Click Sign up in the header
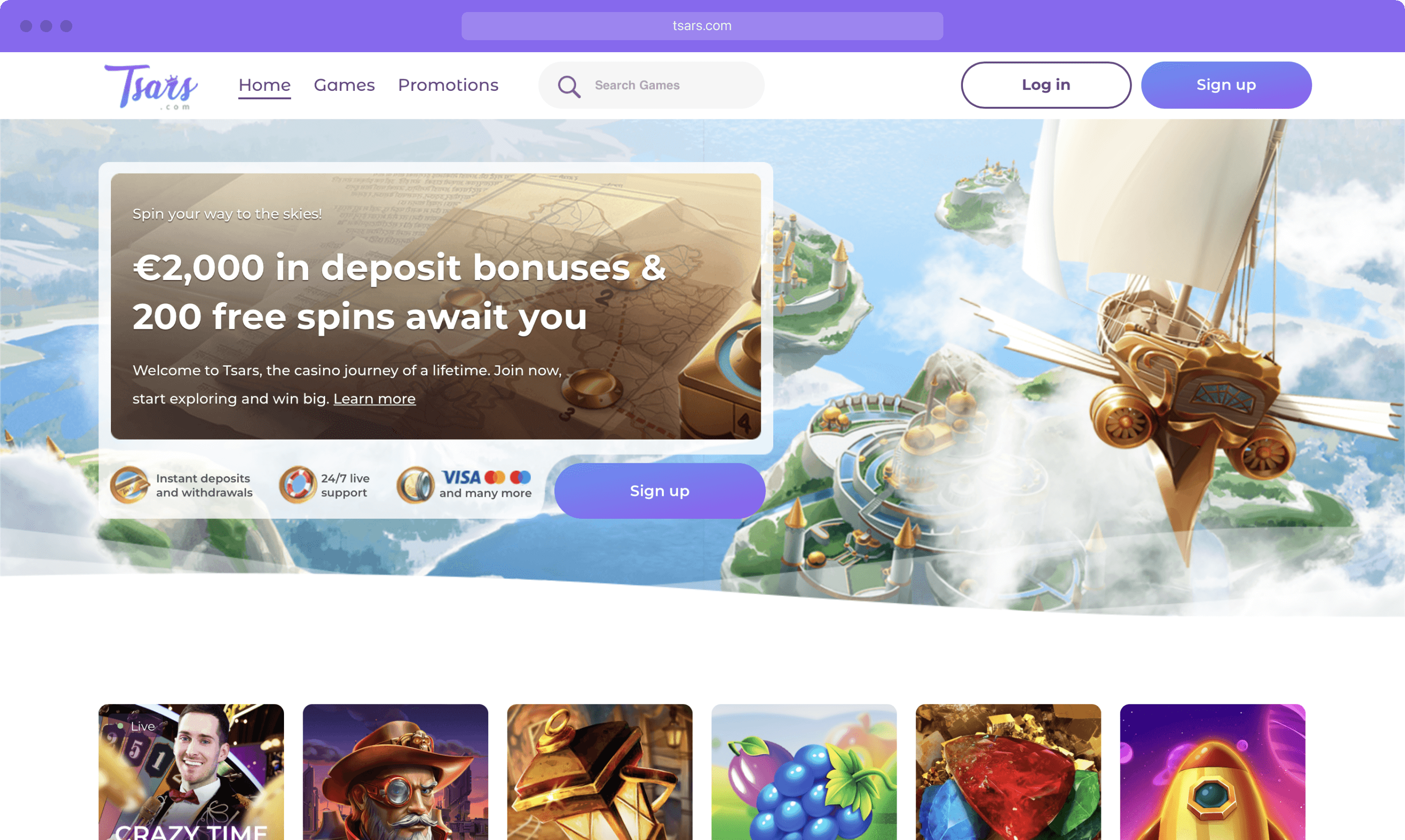1405x840 pixels. click(1226, 85)
